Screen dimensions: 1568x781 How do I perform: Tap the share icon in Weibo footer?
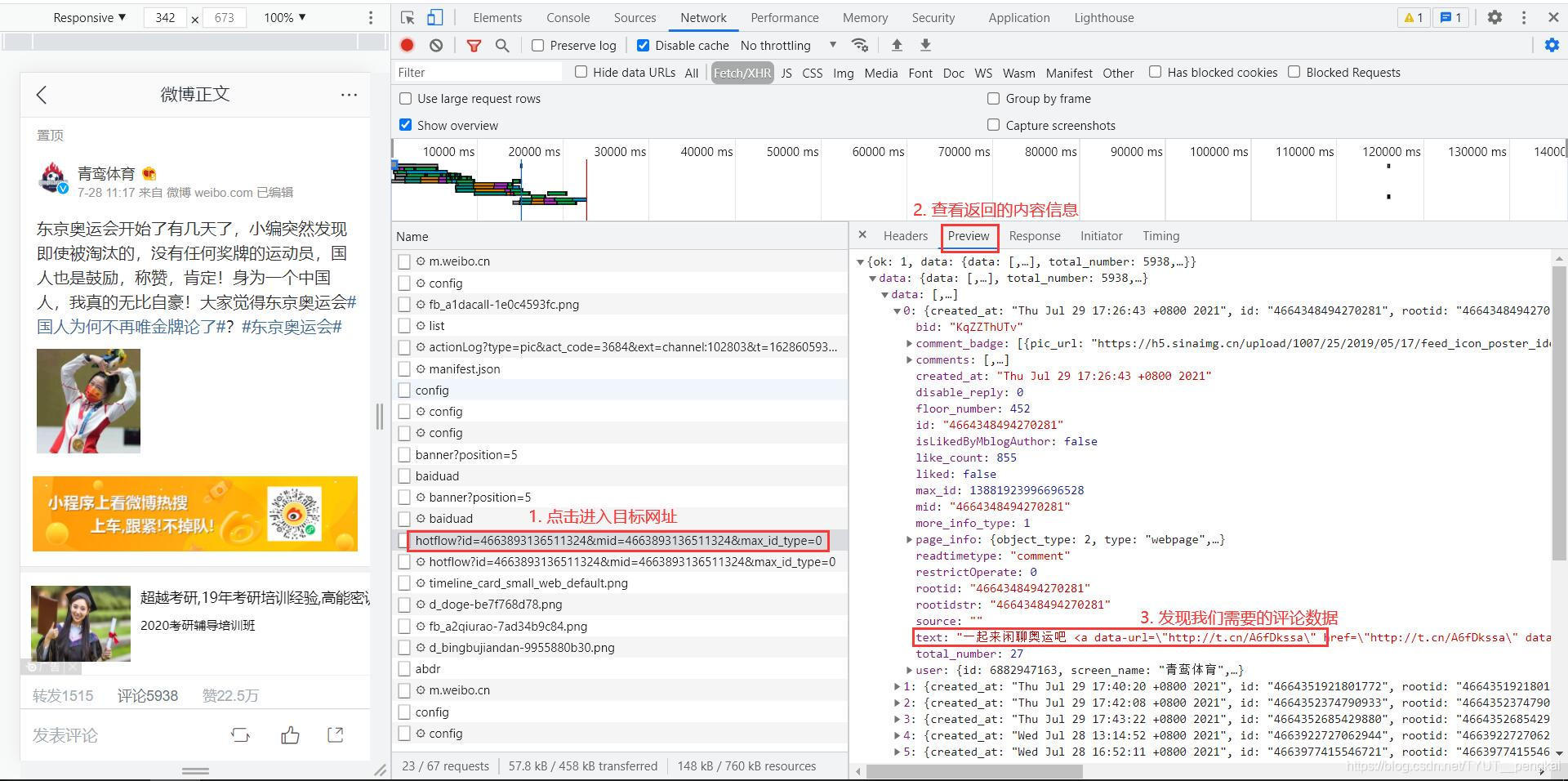pos(335,735)
